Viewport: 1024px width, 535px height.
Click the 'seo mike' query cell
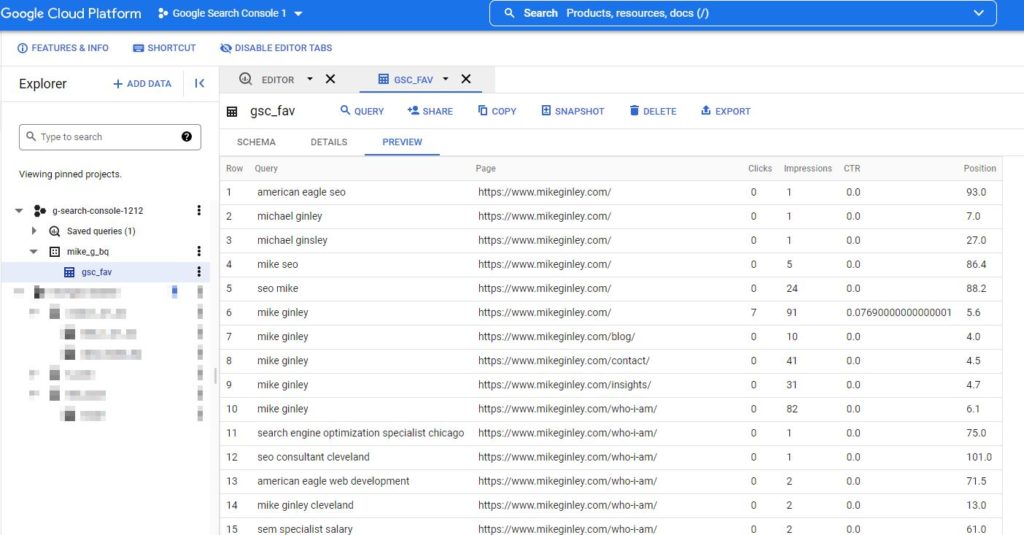click(278, 288)
